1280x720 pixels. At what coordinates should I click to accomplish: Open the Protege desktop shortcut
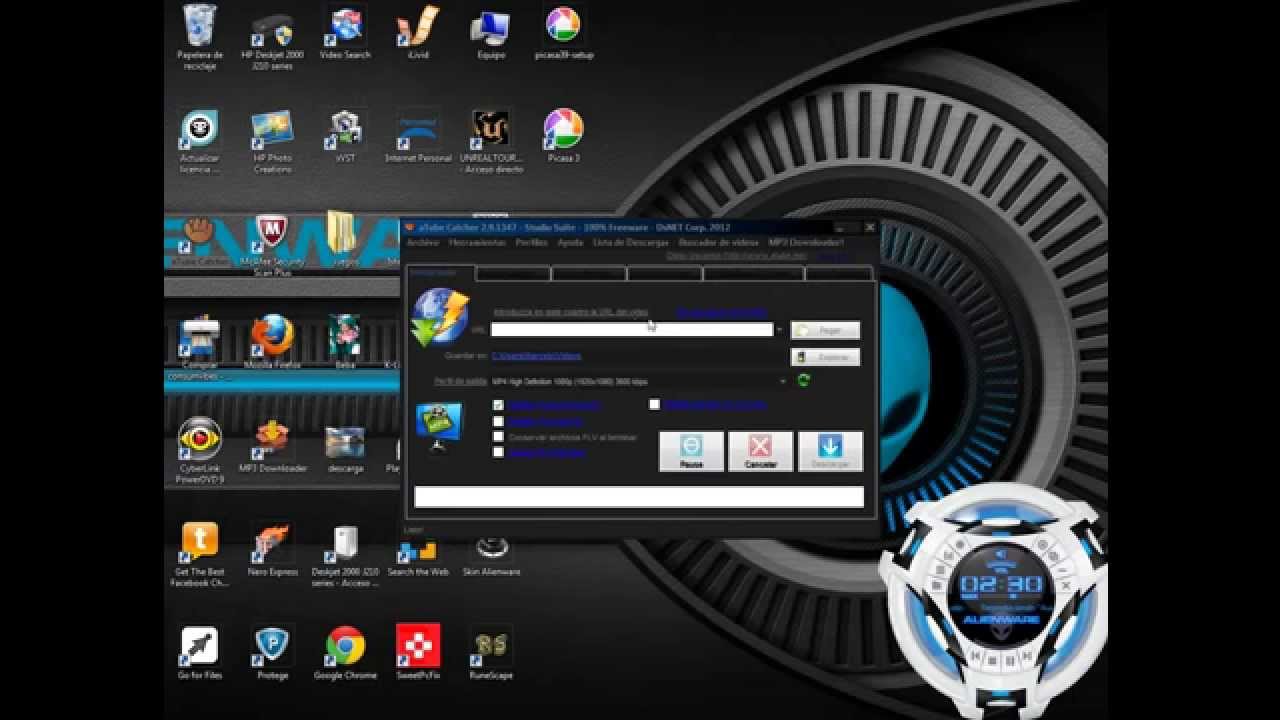tap(272, 654)
